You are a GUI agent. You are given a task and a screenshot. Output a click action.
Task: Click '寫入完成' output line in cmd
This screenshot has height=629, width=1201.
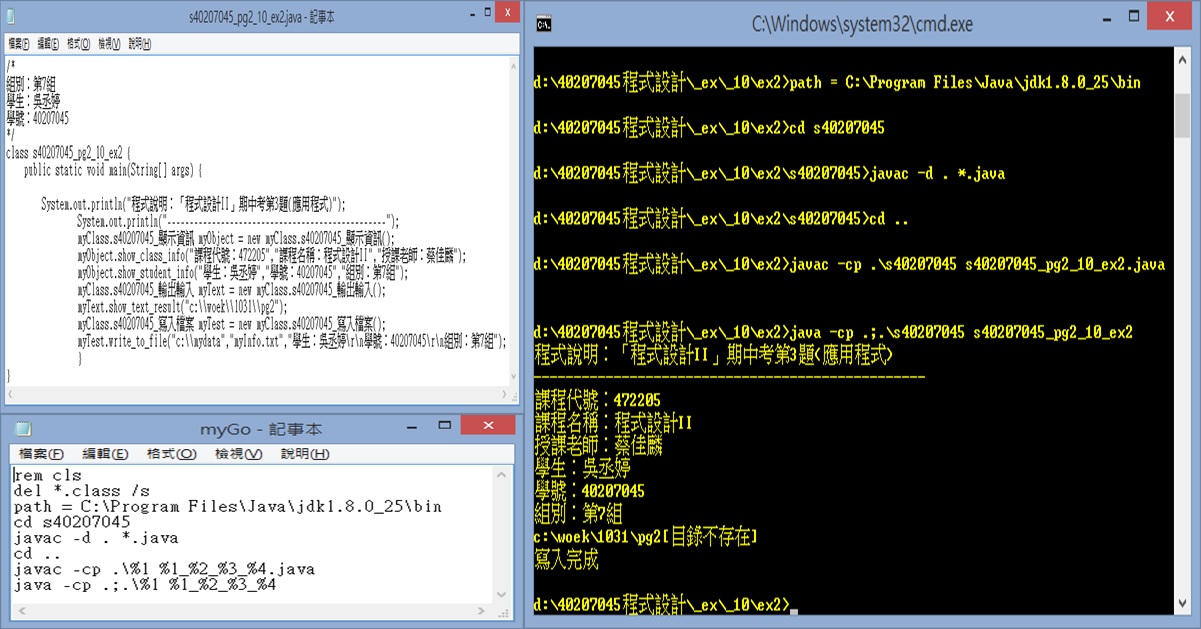pyautogui.click(x=566, y=560)
